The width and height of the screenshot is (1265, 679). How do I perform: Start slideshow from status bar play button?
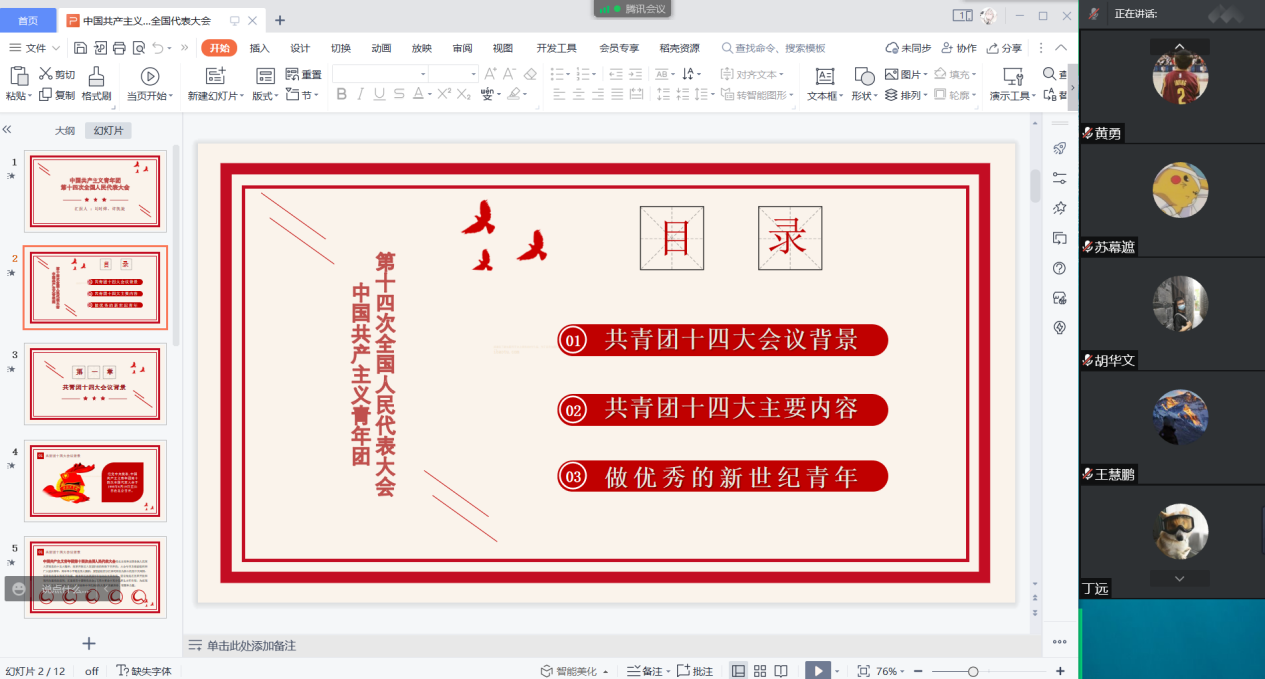tap(817, 671)
